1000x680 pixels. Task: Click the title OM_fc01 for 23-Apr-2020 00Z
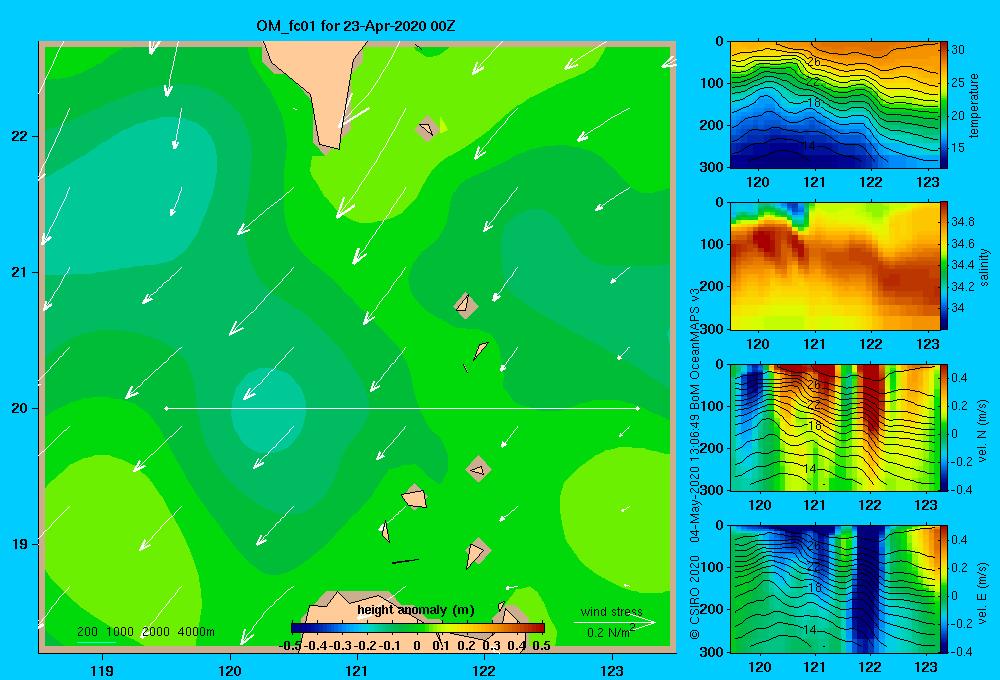[356, 26]
